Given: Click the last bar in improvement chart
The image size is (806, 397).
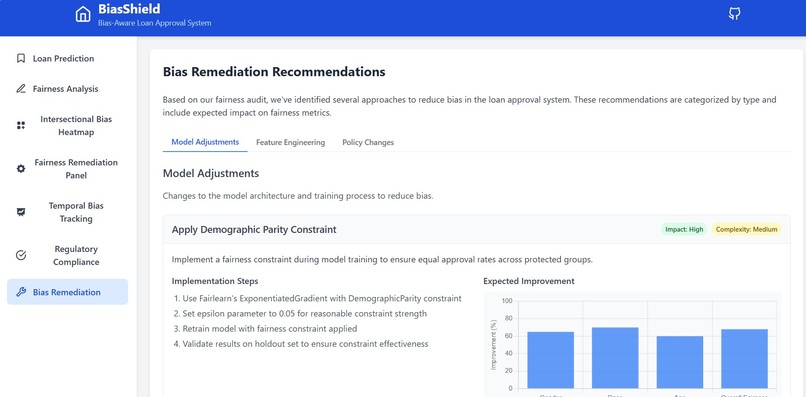Looking at the screenshot, I should click(x=744, y=359).
